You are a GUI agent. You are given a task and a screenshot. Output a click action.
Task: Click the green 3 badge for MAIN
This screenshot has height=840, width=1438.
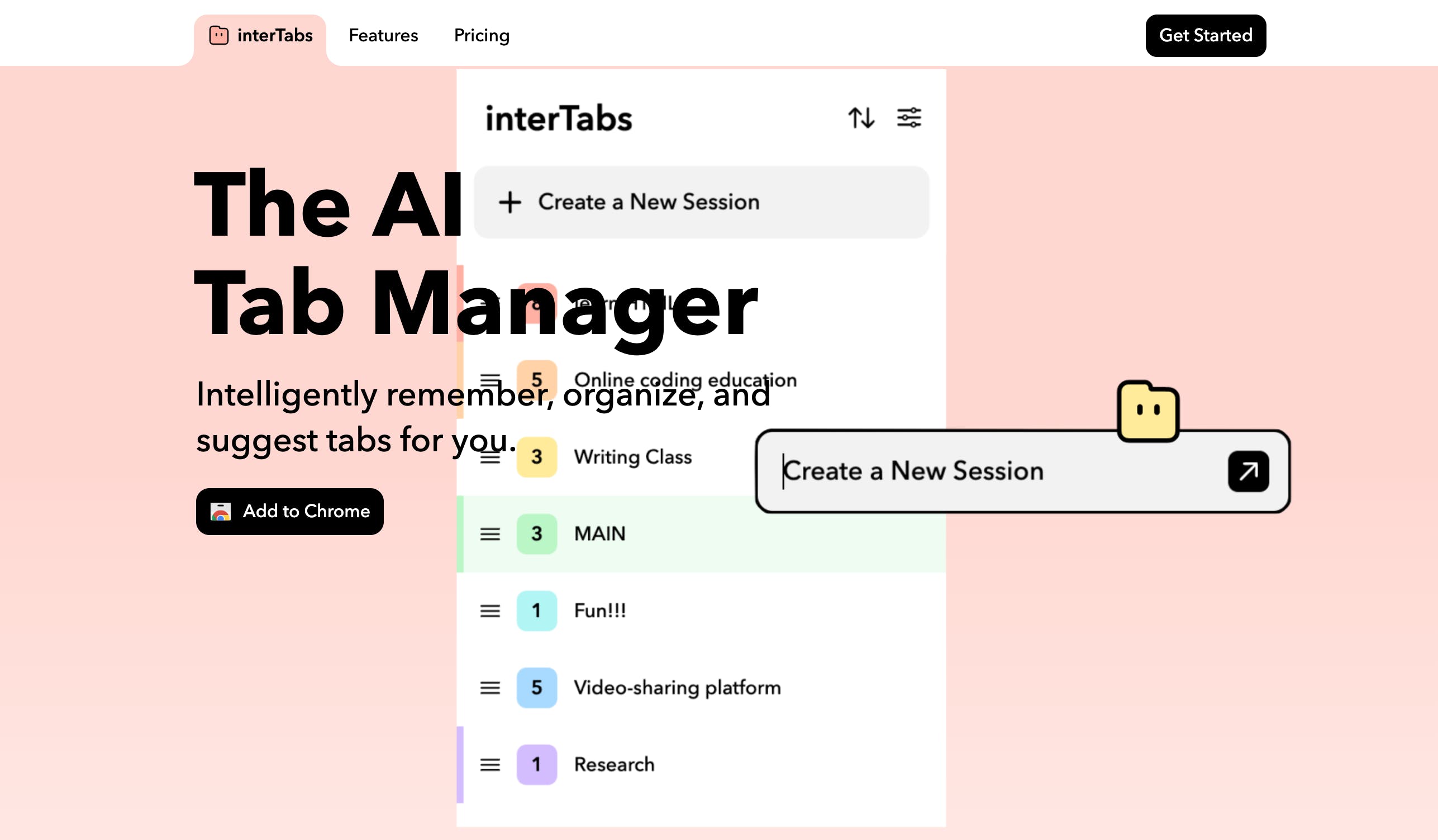pyautogui.click(x=536, y=533)
